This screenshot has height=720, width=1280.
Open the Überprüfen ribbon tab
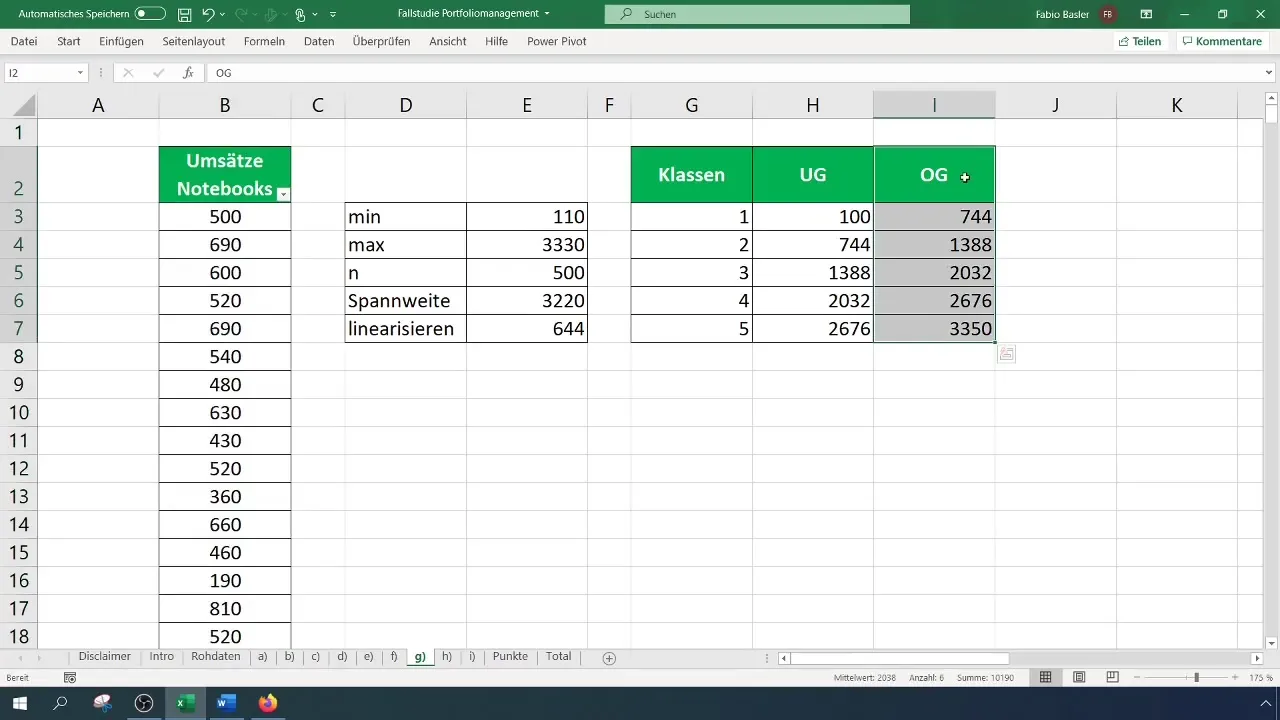pyautogui.click(x=382, y=41)
